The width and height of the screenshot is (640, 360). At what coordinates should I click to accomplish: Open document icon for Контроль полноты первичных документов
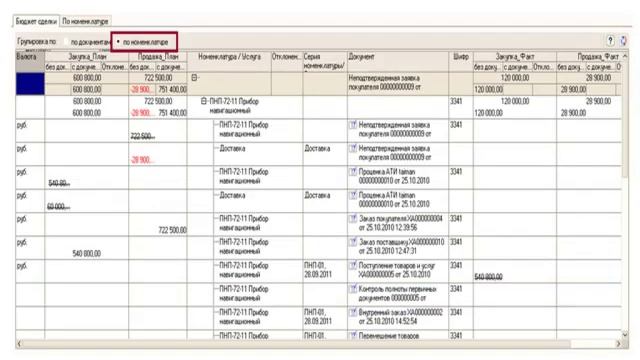(x=353, y=289)
